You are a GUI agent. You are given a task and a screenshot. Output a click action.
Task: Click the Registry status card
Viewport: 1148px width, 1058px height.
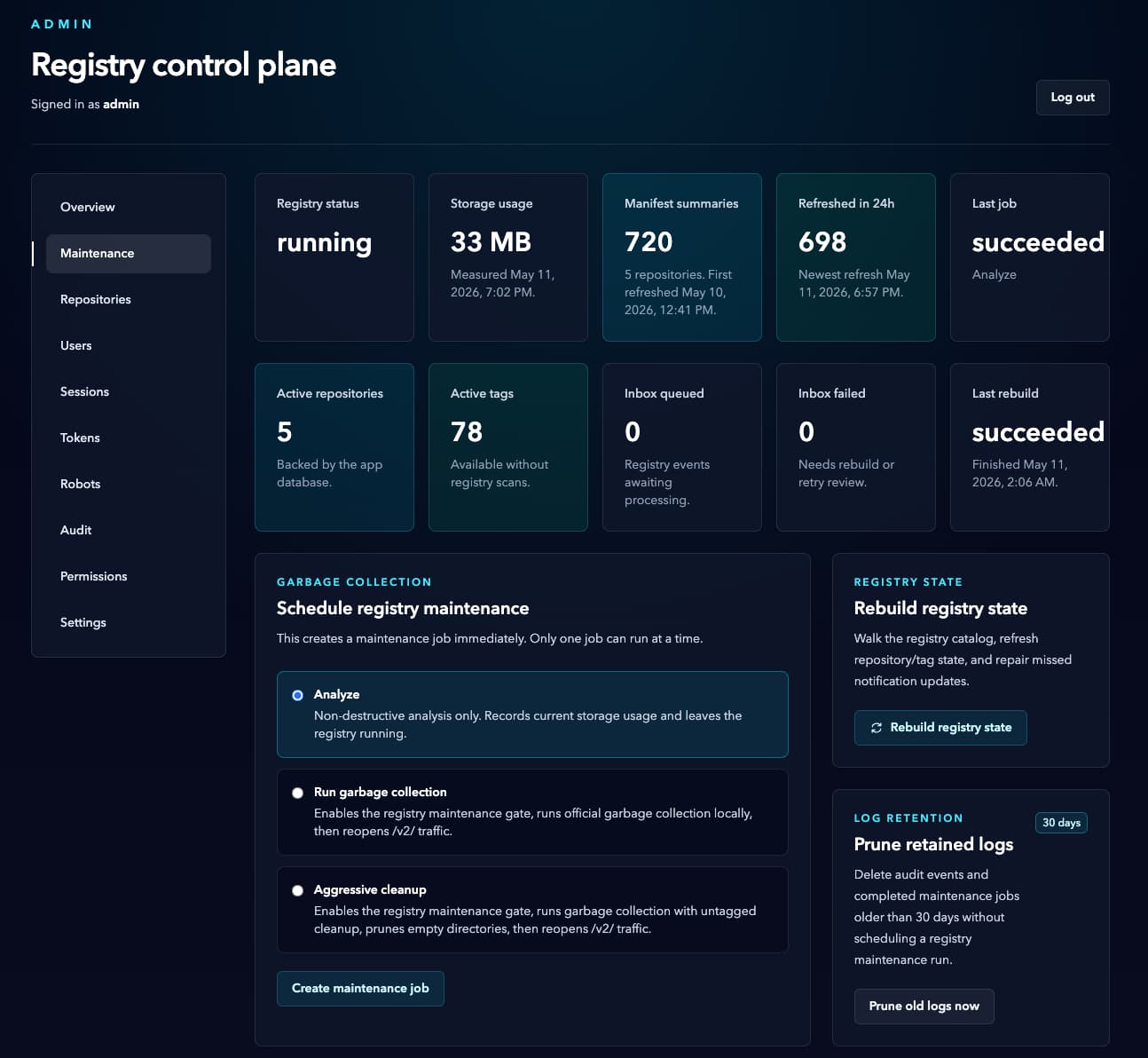point(334,257)
